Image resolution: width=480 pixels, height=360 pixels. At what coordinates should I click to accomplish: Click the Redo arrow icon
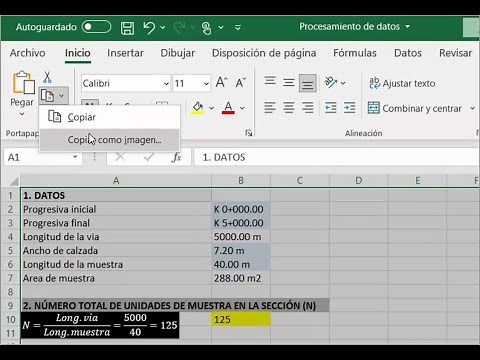[180, 28]
